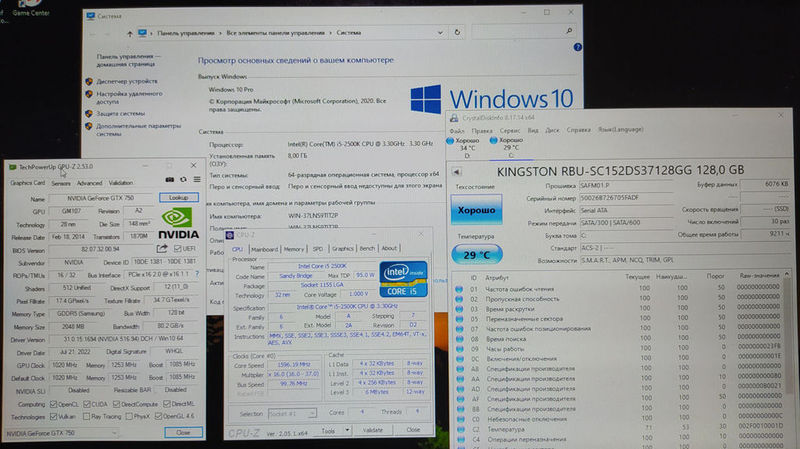Toggle the DirectCompute checkbox in GPU-Z
The height and width of the screenshot is (449, 800).
pyautogui.click(x=116, y=404)
